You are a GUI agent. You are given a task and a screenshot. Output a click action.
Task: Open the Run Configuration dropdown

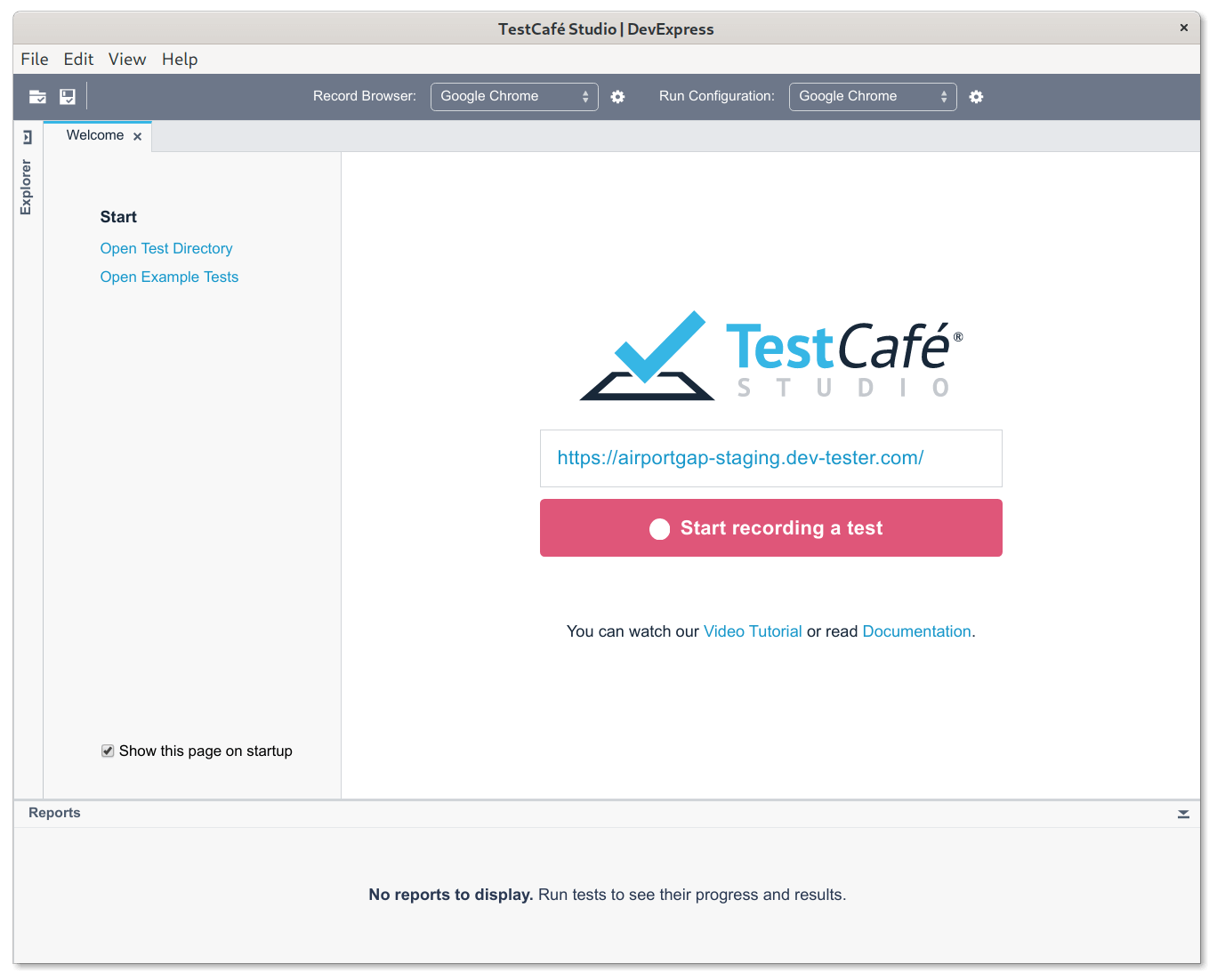pyautogui.click(x=873, y=97)
